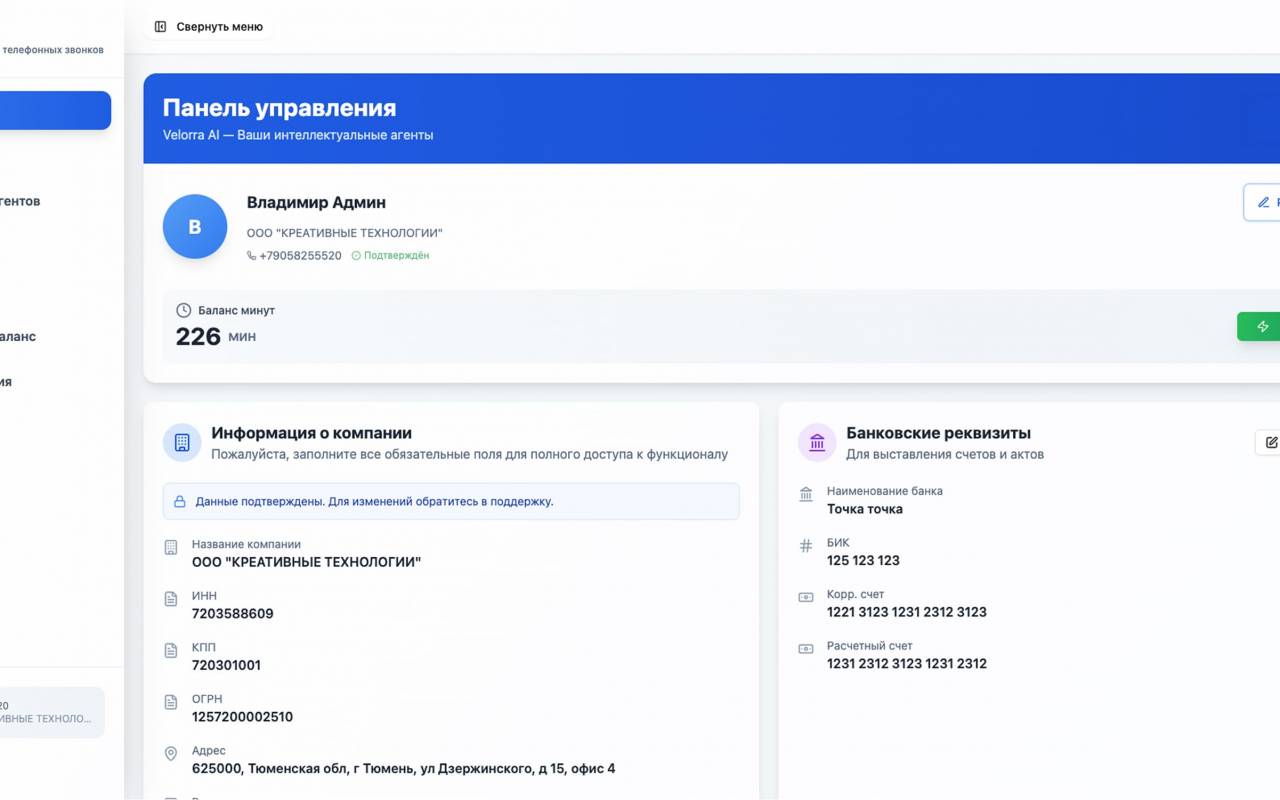Click the location pin icon beside Адрес
This screenshot has width=1280, height=800.
(171, 754)
